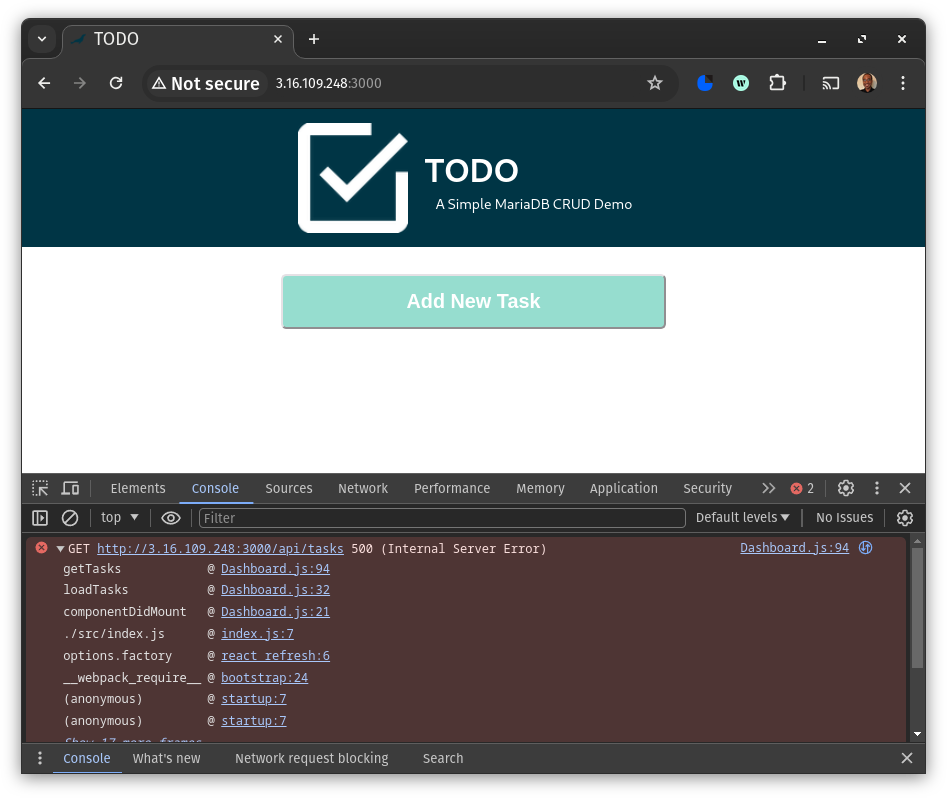
Task: Activate the inspect element picker icon
Action: click(40, 488)
